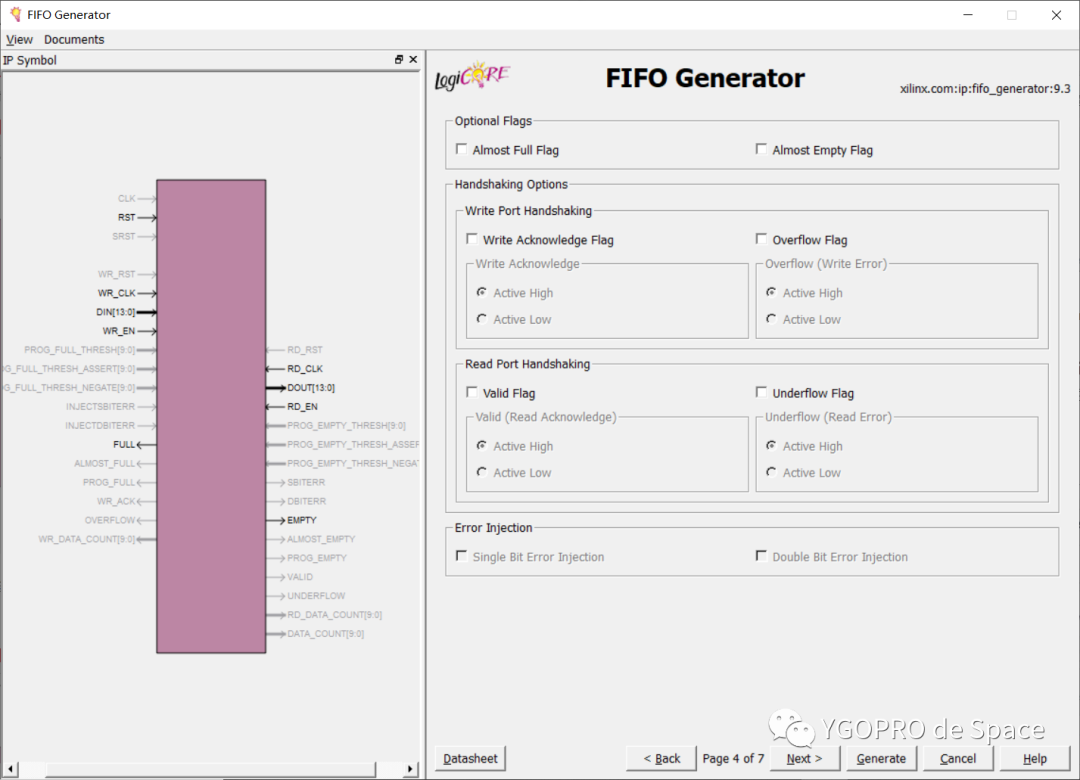Click the xilinx.com:ip:fifo_generator:9.3 version text
Screen dimensions: 1080x780
tap(985, 89)
